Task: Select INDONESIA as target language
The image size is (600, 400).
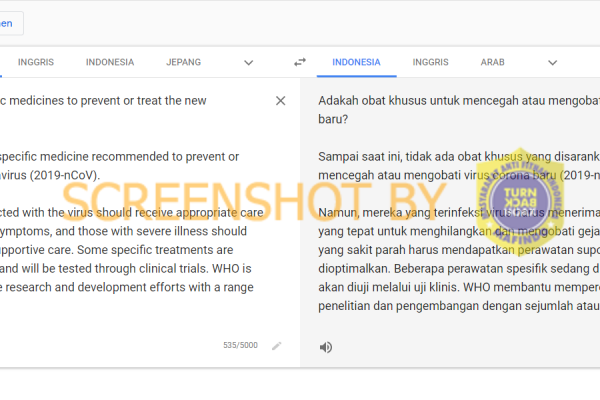Action: 356,62
